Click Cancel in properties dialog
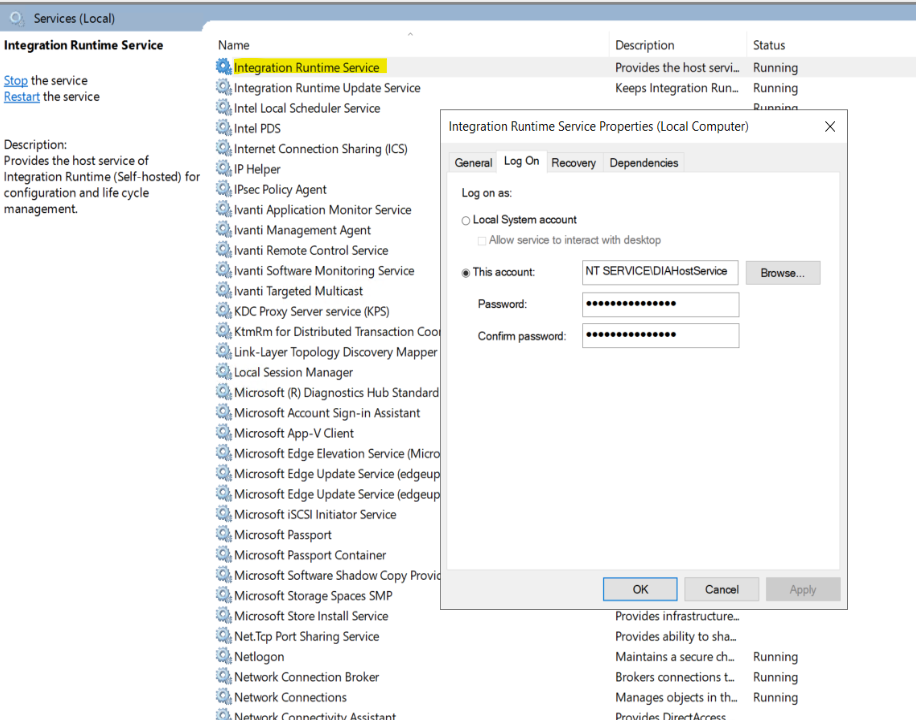This screenshot has width=916, height=720. pyautogui.click(x=721, y=589)
